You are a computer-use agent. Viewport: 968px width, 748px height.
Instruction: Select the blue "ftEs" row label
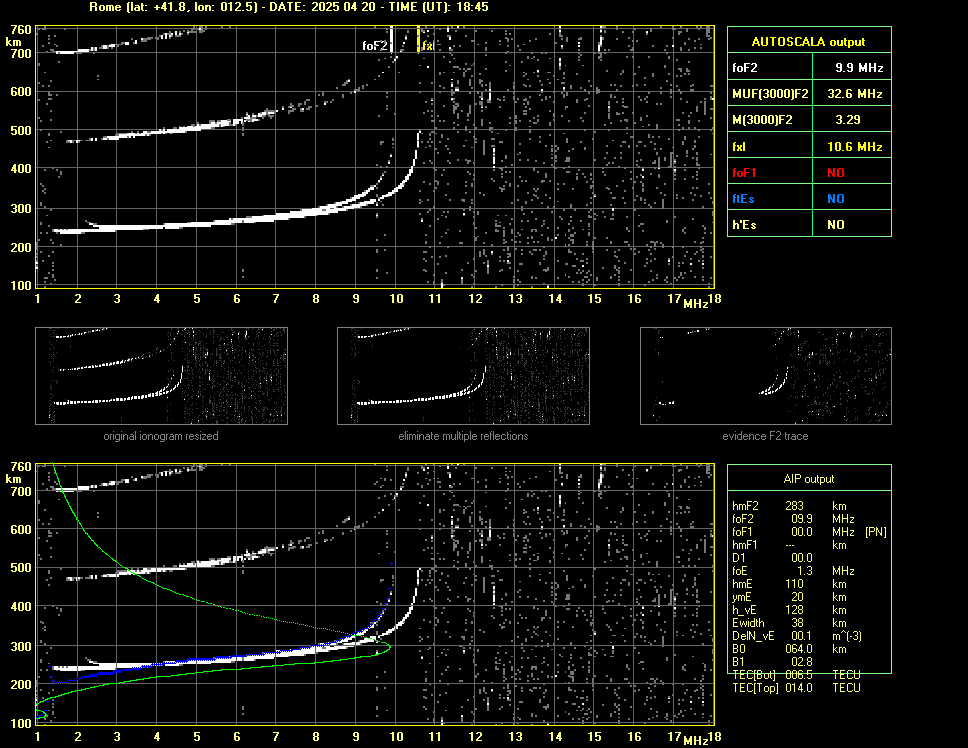tap(743, 199)
